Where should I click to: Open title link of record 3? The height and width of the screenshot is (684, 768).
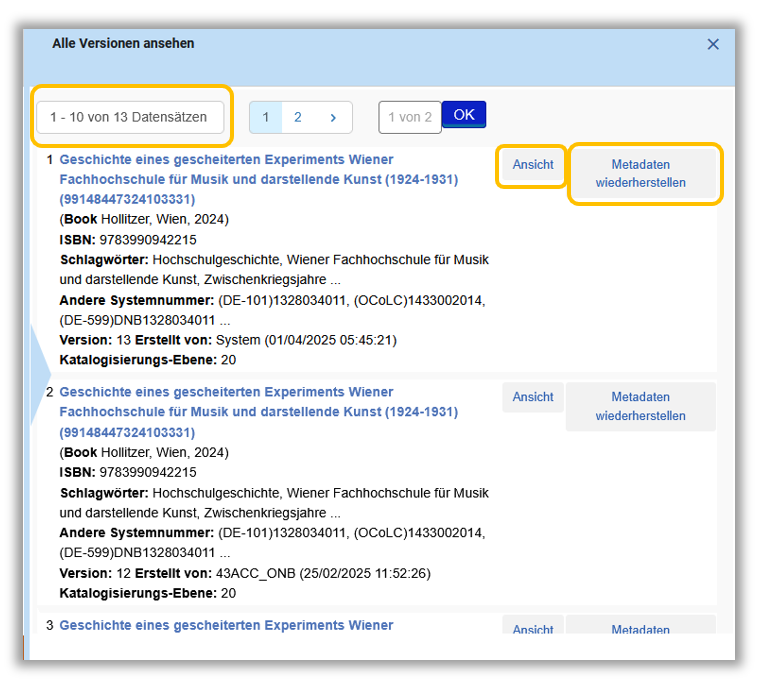(226, 626)
